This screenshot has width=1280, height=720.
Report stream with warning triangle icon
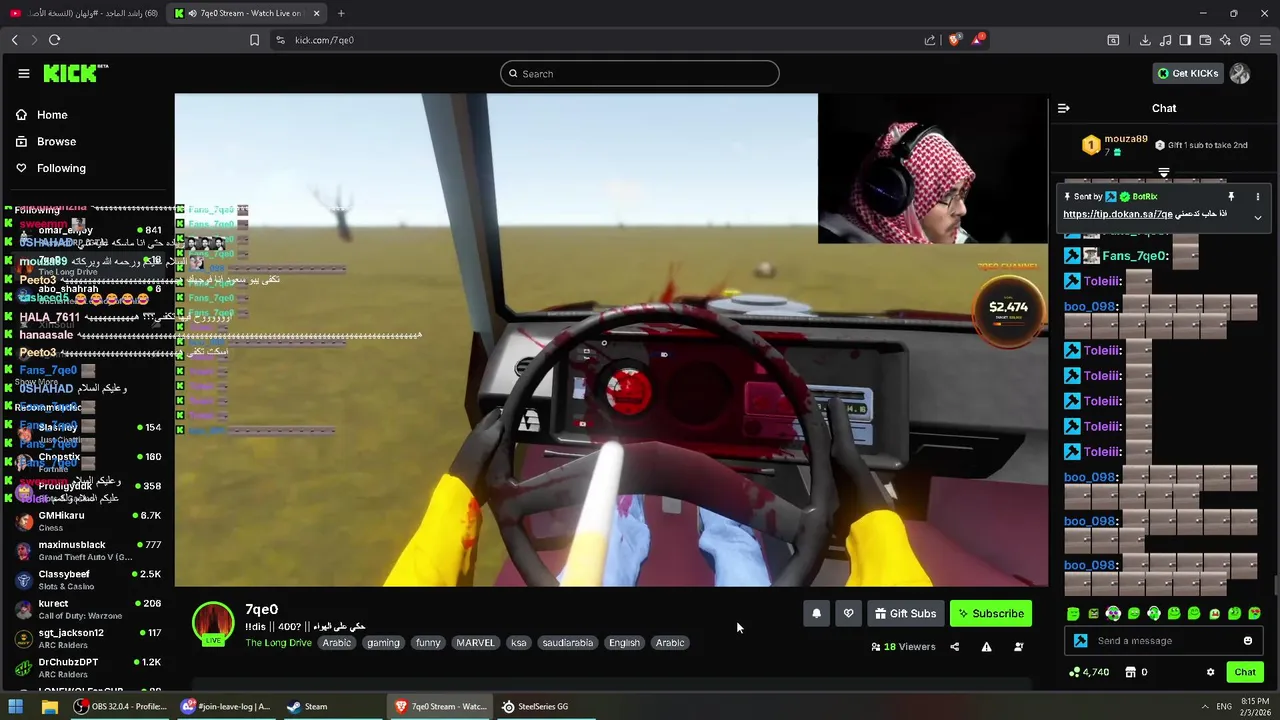tap(986, 647)
